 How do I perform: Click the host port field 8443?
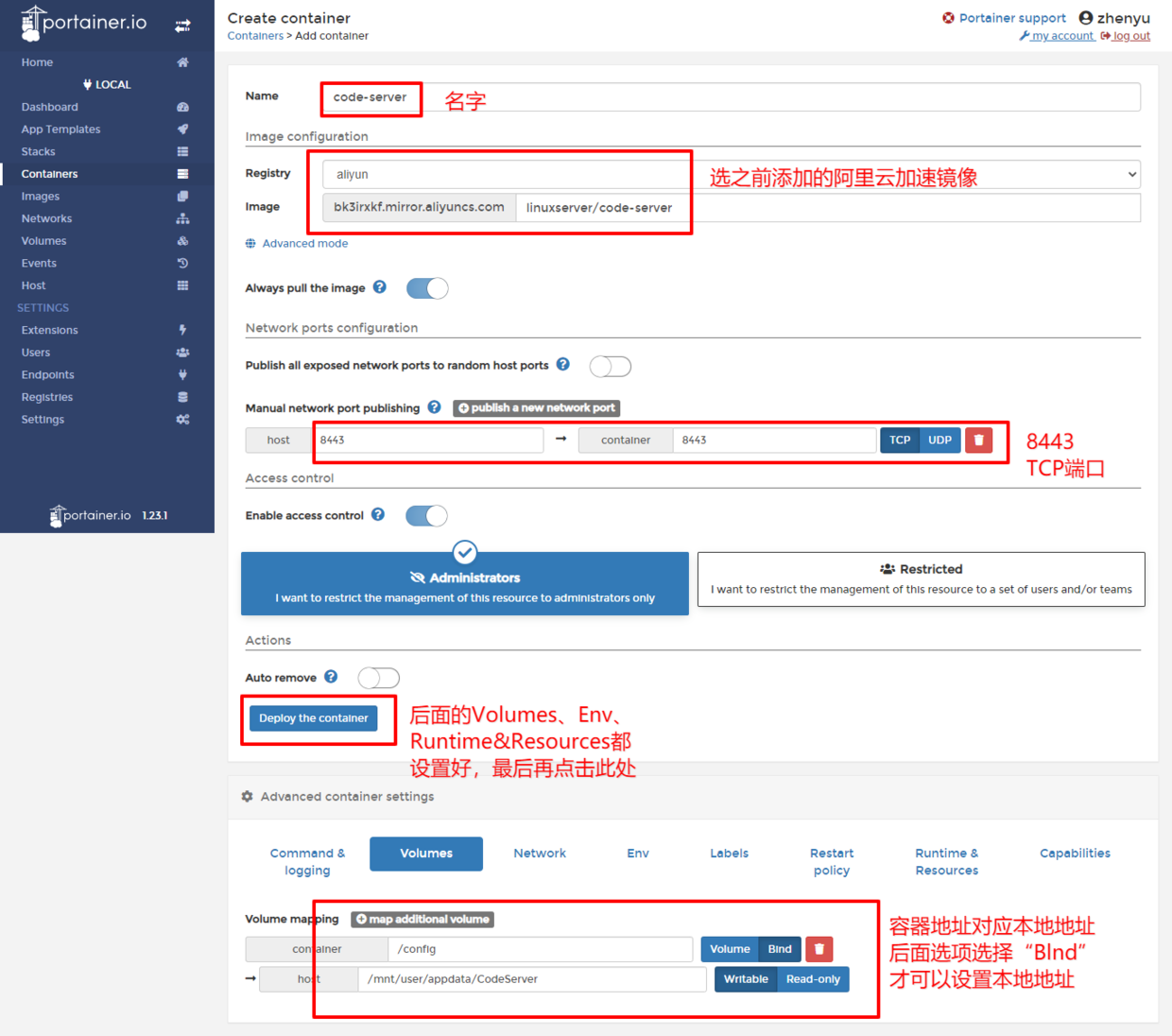pos(428,440)
